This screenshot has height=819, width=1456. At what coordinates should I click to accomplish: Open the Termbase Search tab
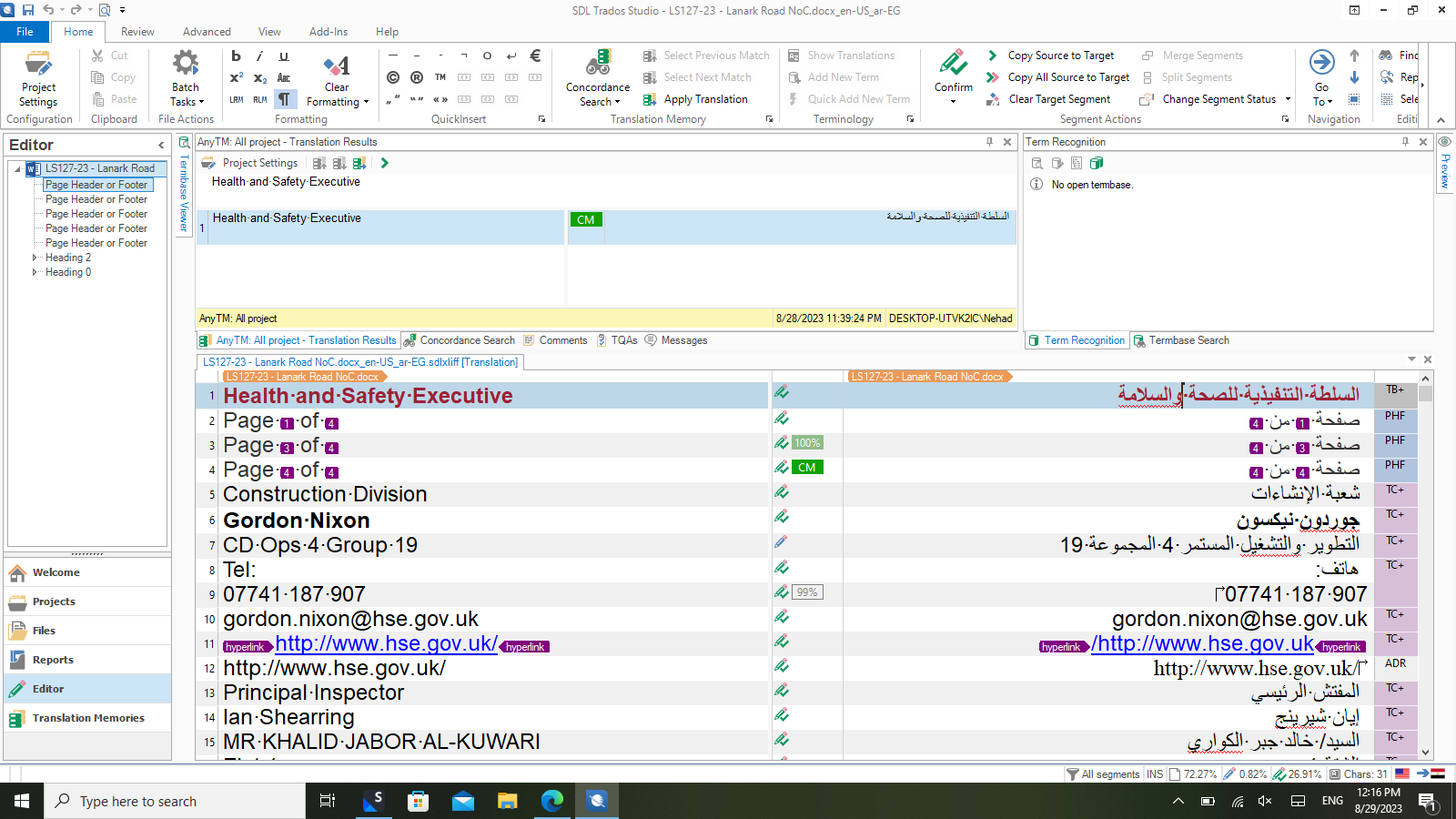1181,340
